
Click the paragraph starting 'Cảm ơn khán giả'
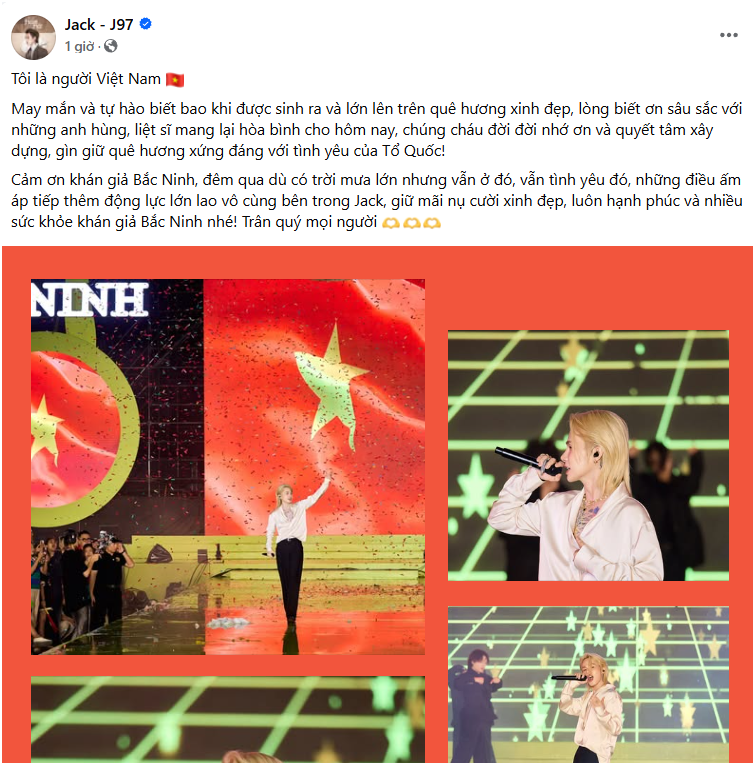pyautogui.click(x=377, y=201)
